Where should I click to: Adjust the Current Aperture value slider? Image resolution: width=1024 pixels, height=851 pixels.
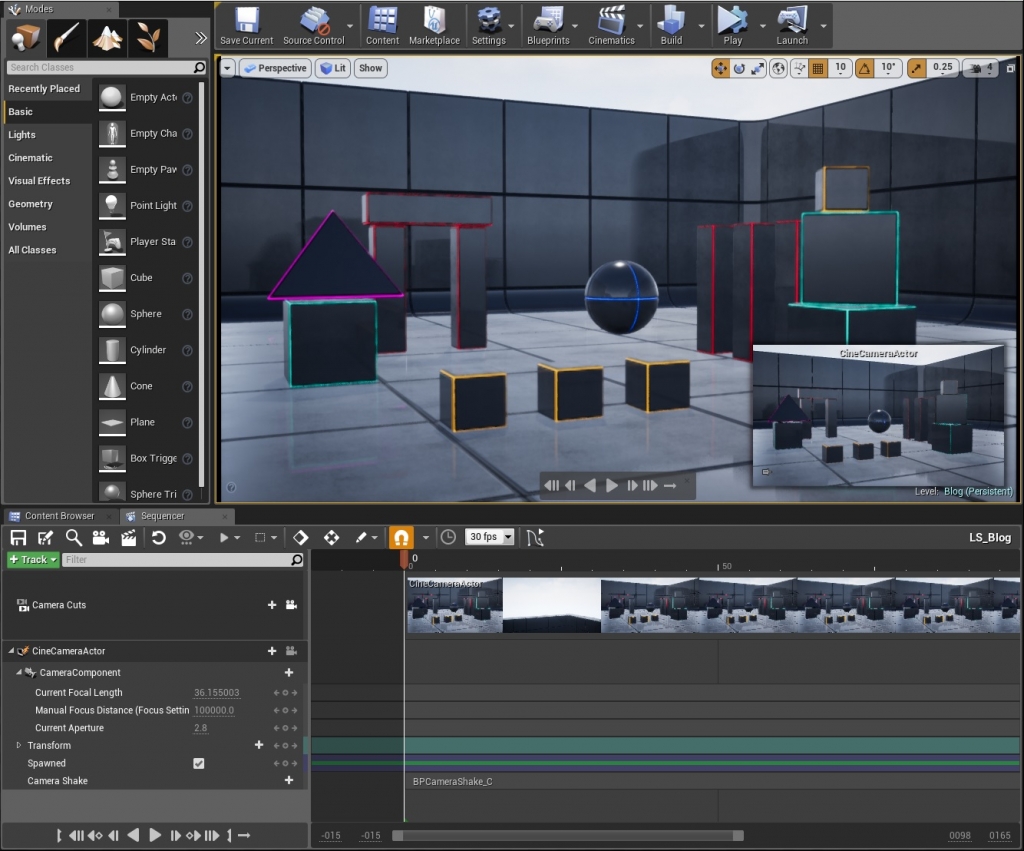pyautogui.click(x=200, y=727)
